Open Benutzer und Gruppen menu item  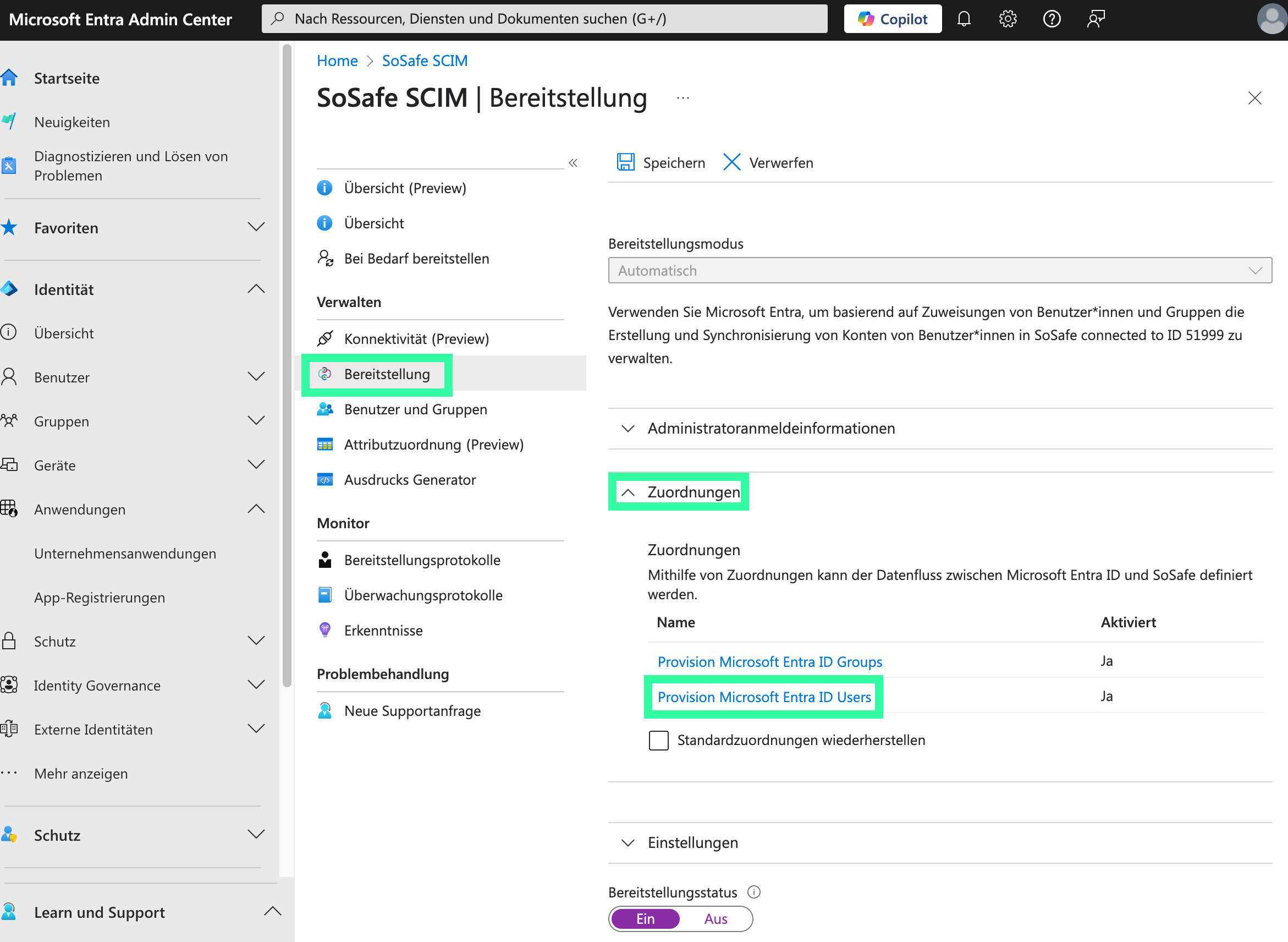point(415,409)
